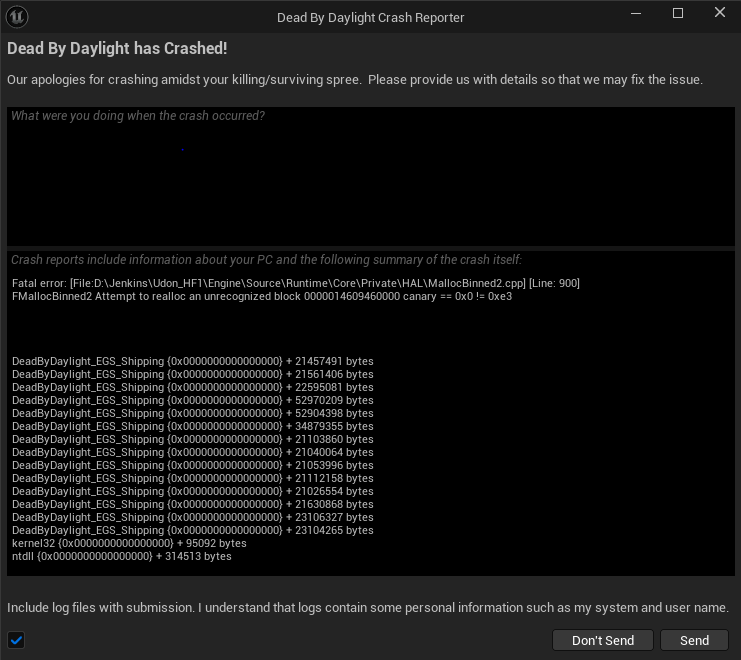Select the ntdll + 314513 bytes line

coord(121,556)
